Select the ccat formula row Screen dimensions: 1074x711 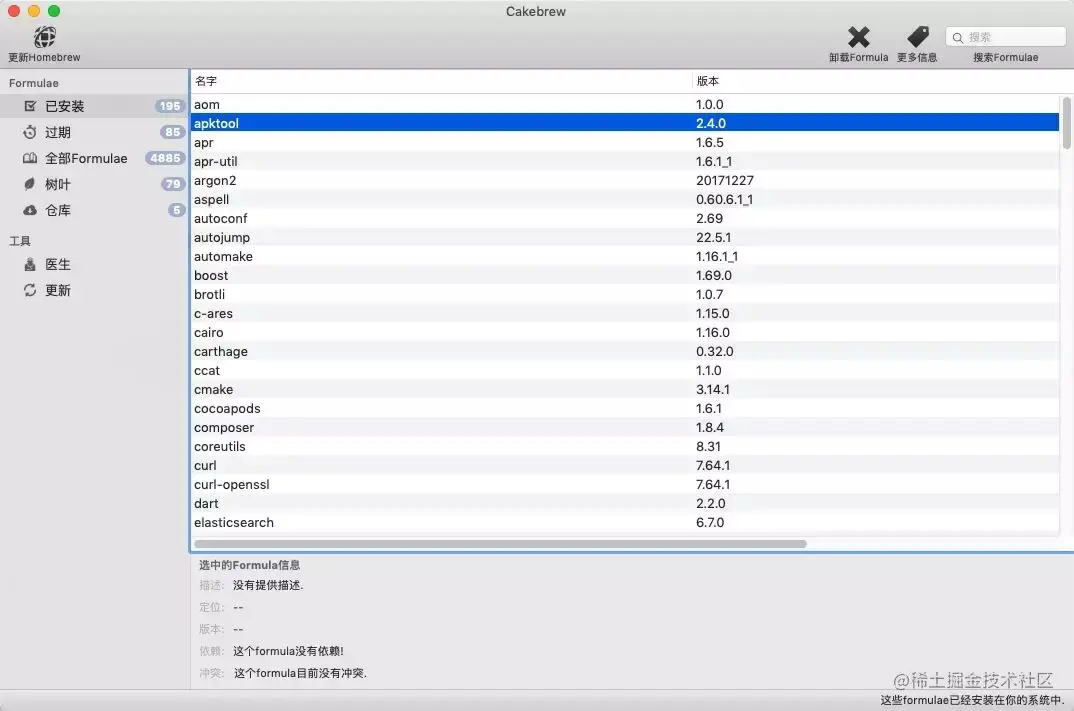[625, 371]
